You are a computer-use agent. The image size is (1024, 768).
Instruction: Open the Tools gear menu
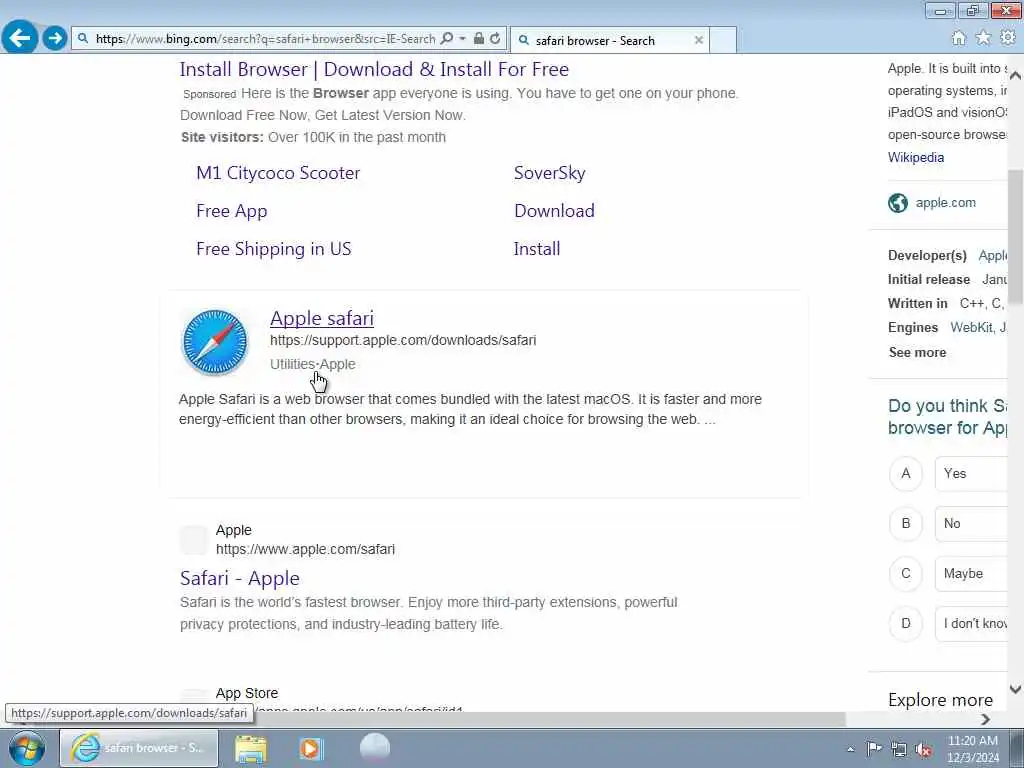pyautogui.click(x=1008, y=38)
